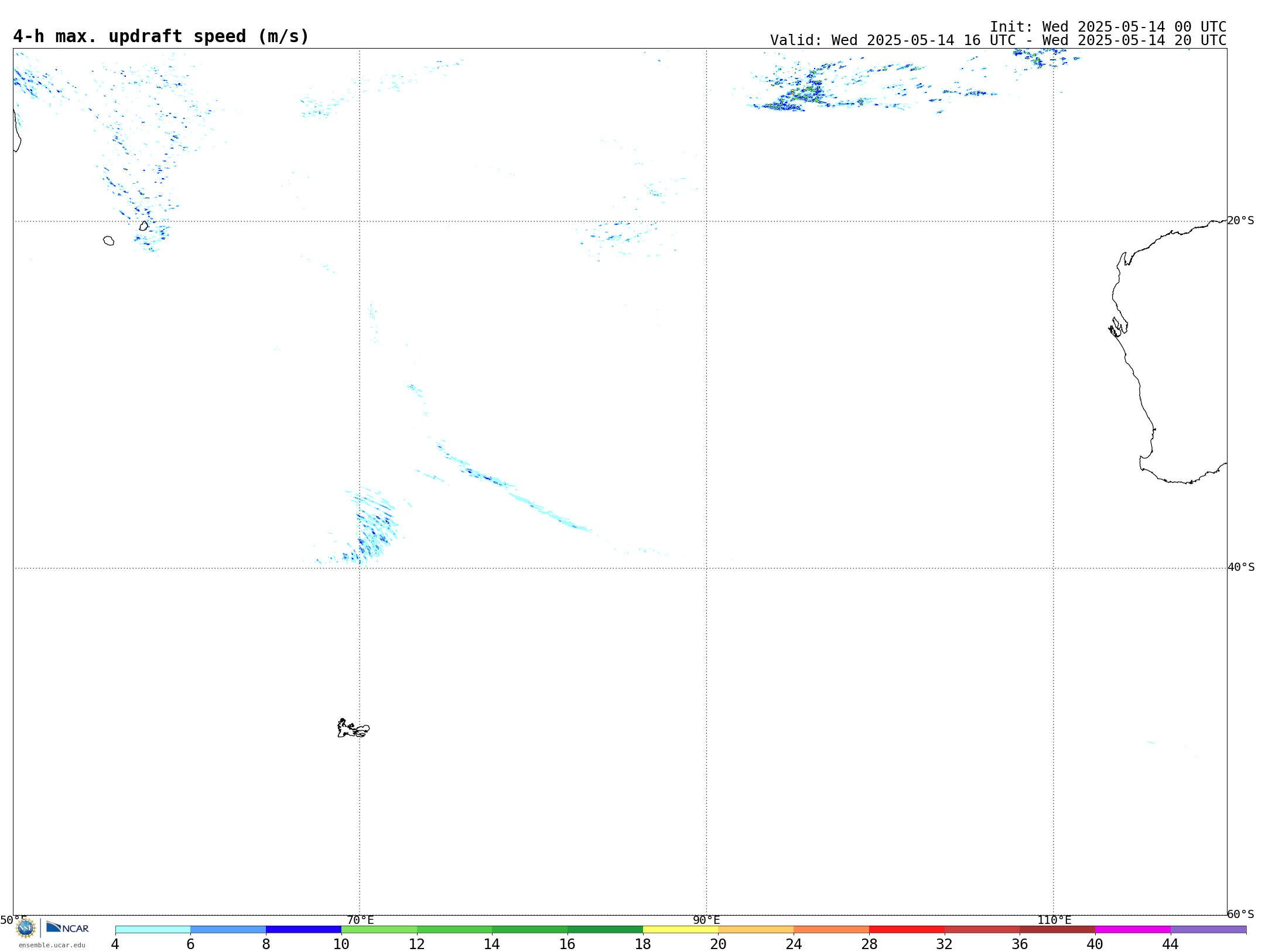Select the purple colorbar segment above 44
The image size is (1265, 952).
[1208, 930]
